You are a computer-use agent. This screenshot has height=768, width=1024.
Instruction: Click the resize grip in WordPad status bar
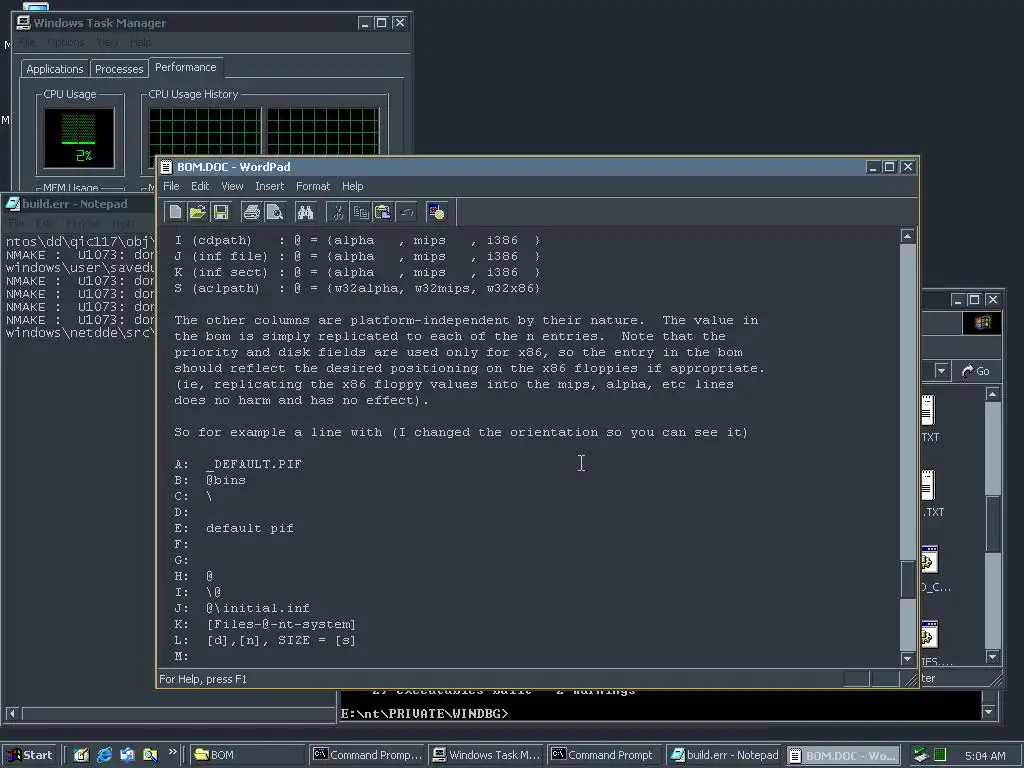coord(910,680)
